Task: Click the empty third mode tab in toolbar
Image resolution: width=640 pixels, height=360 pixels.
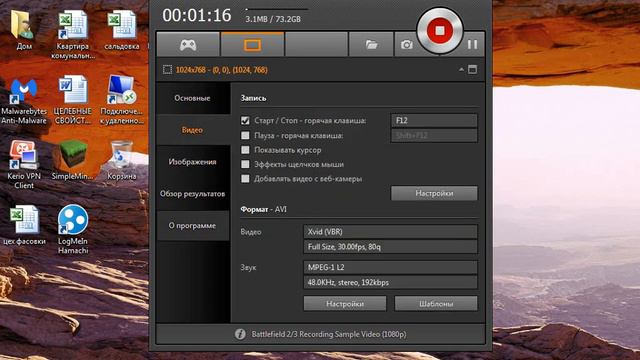Action: 316,44
